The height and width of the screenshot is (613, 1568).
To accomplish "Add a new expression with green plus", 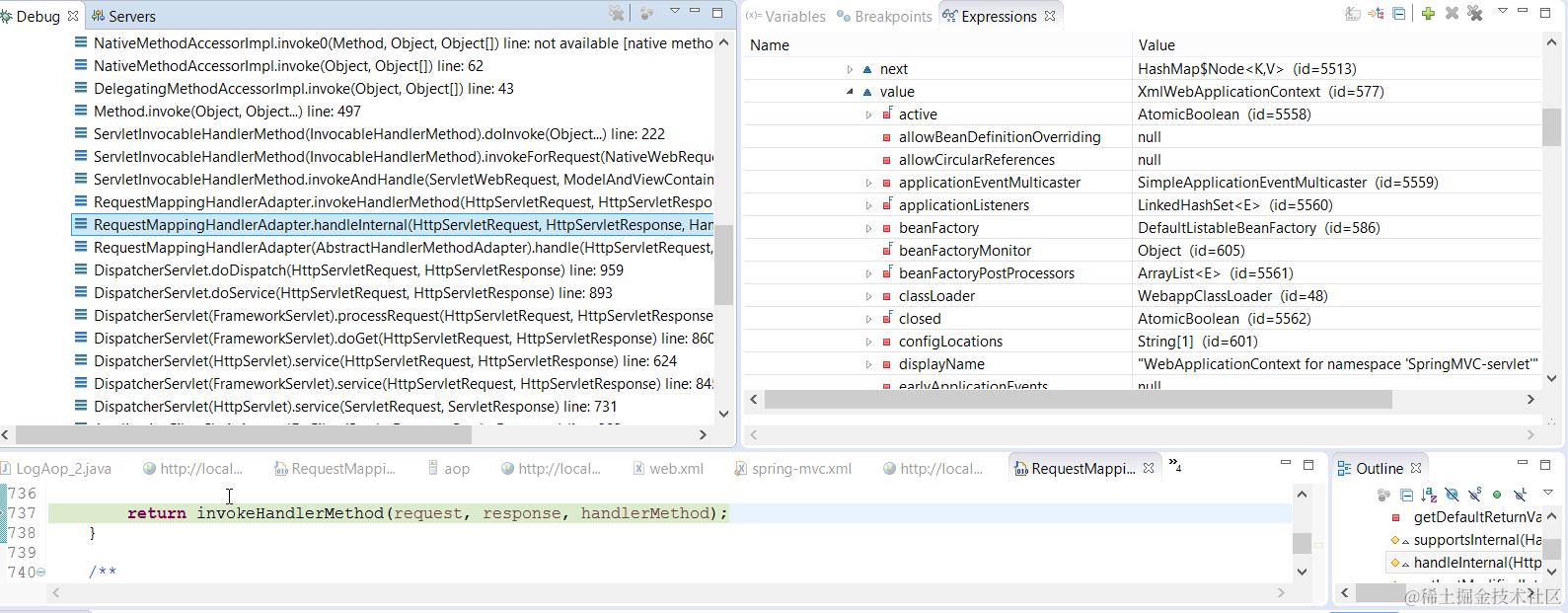I will tap(1428, 14).
